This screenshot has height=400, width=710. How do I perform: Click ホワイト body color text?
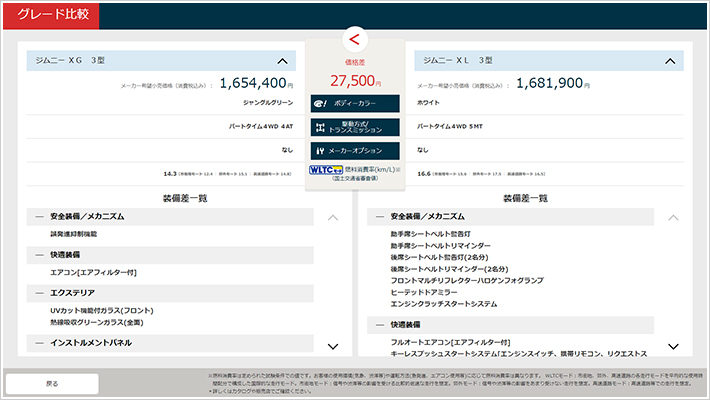(x=428, y=103)
